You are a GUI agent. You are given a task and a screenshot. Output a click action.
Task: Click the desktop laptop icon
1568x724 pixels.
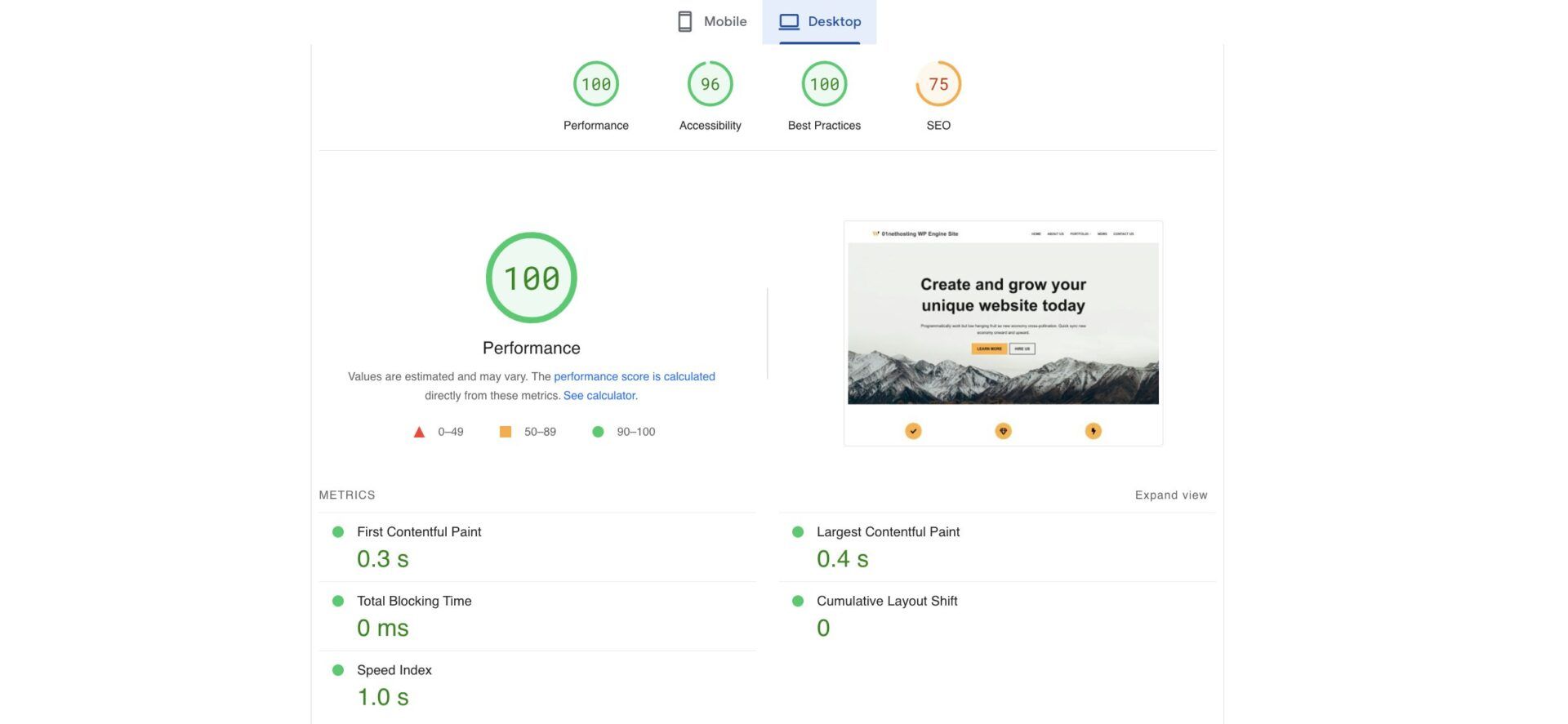(789, 22)
